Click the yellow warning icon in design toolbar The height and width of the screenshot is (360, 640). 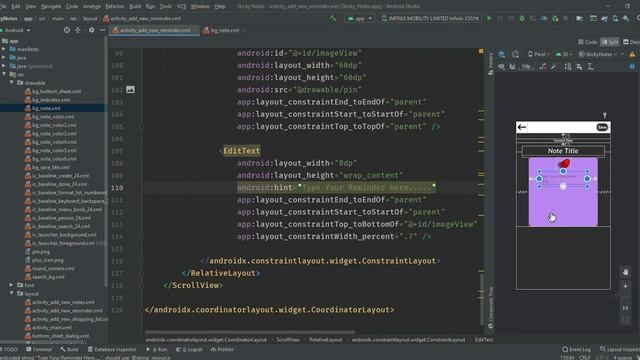pos(632,54)
